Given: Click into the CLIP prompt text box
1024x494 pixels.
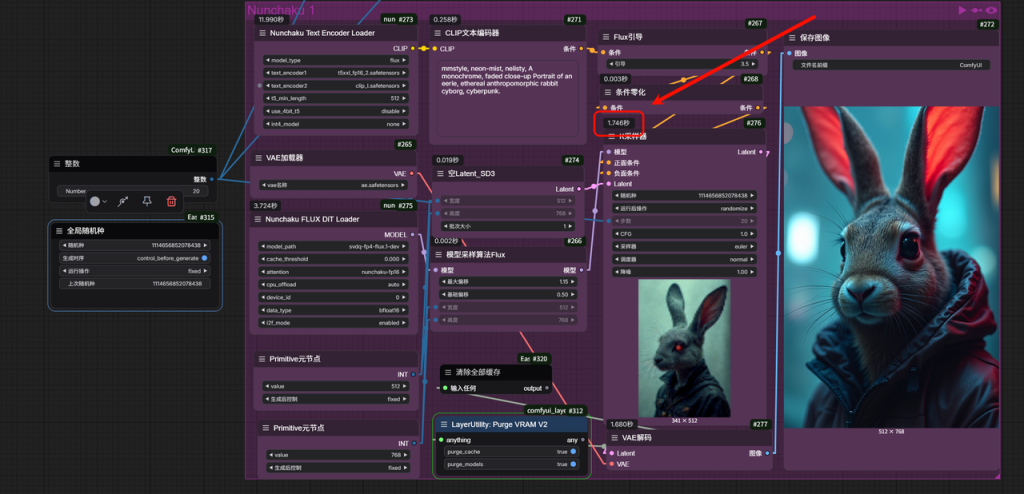Looking at the screenshot, I should (x=507, y=100).
